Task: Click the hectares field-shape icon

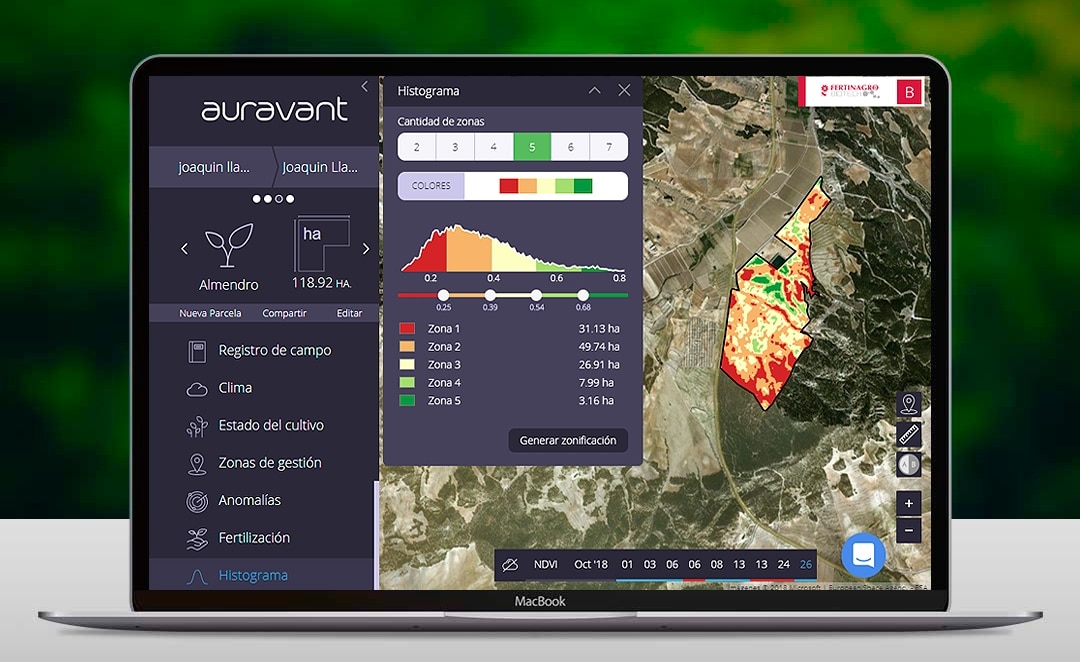Action: (x=322, y=243)
